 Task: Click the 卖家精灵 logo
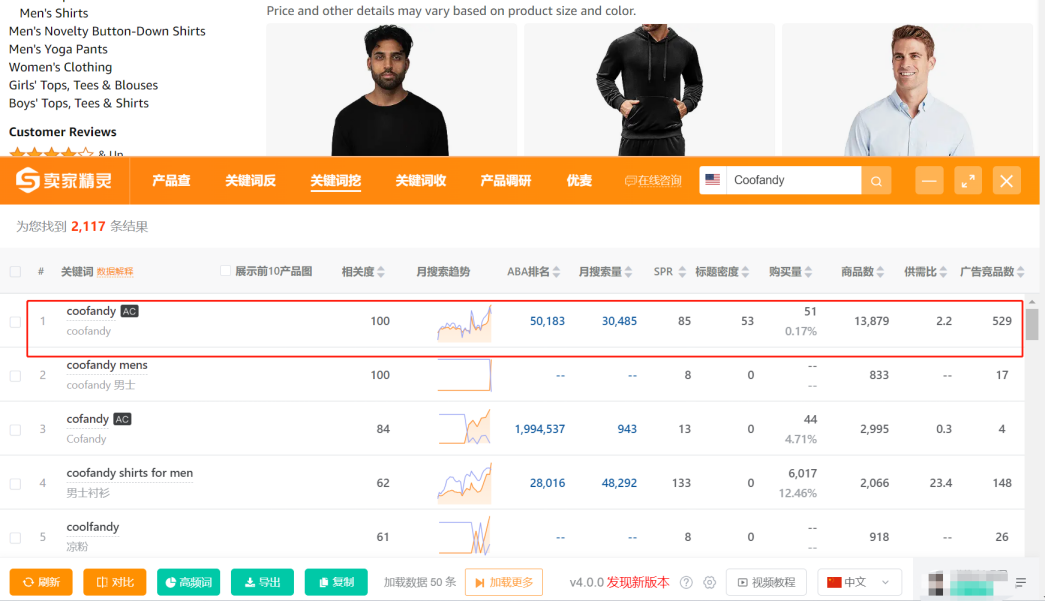point(64,181)
